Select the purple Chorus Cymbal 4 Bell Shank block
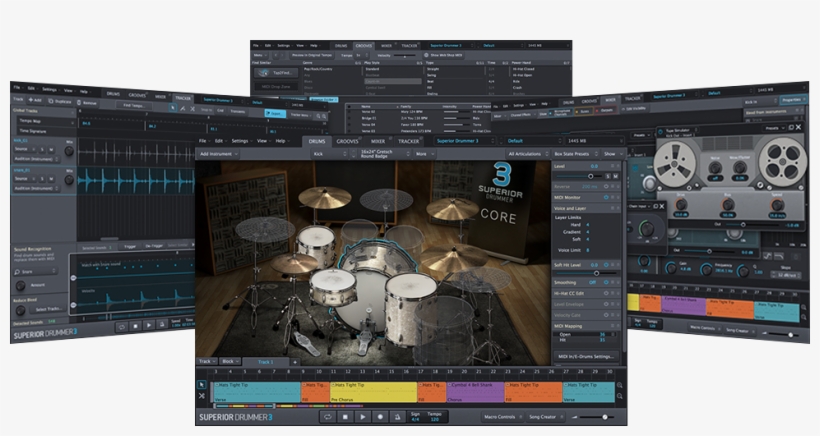This screenshot has width=820, height=436. [475, 392]
